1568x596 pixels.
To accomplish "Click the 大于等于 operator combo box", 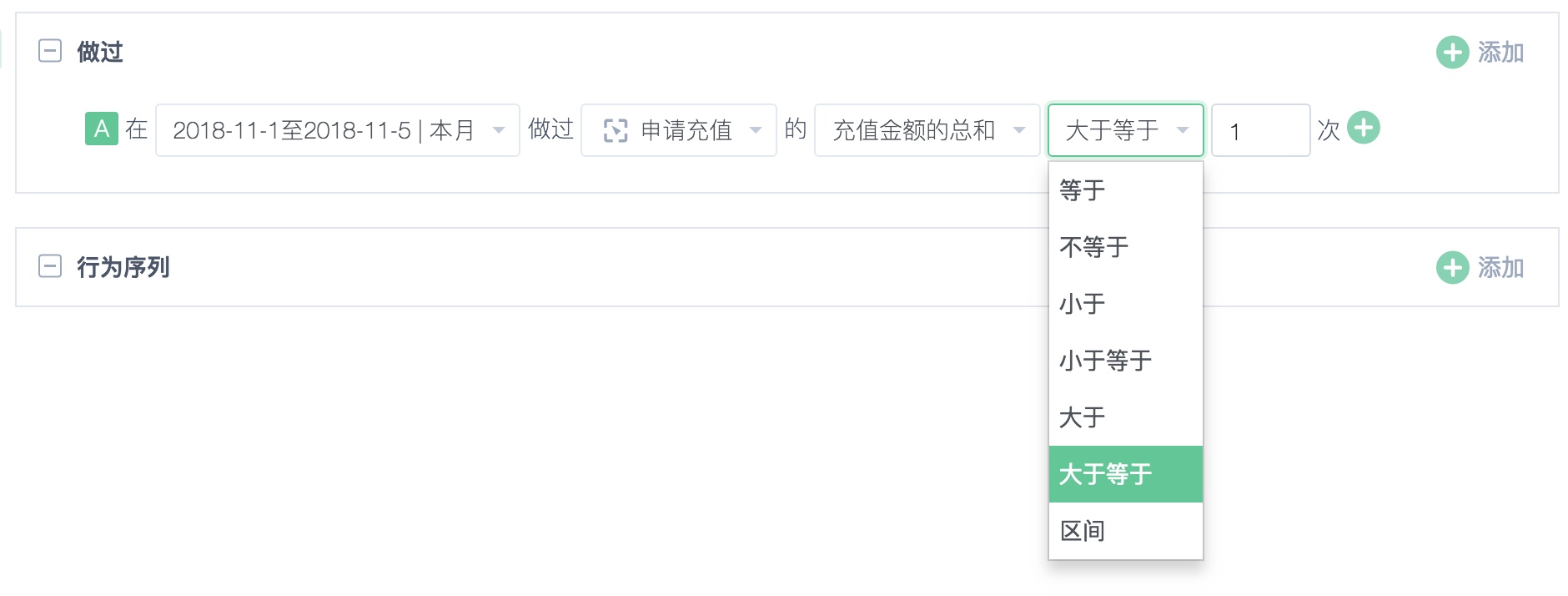I will pyautogui.click(x=1126, y=130).
